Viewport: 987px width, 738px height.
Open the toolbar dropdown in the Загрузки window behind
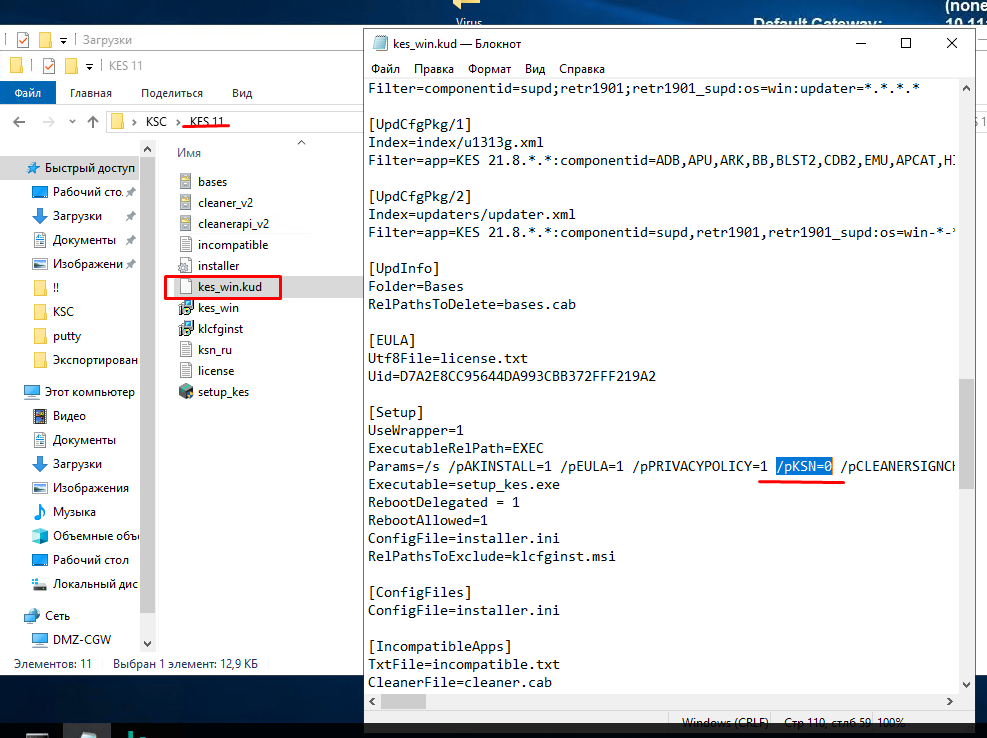[x=63, y=40]
